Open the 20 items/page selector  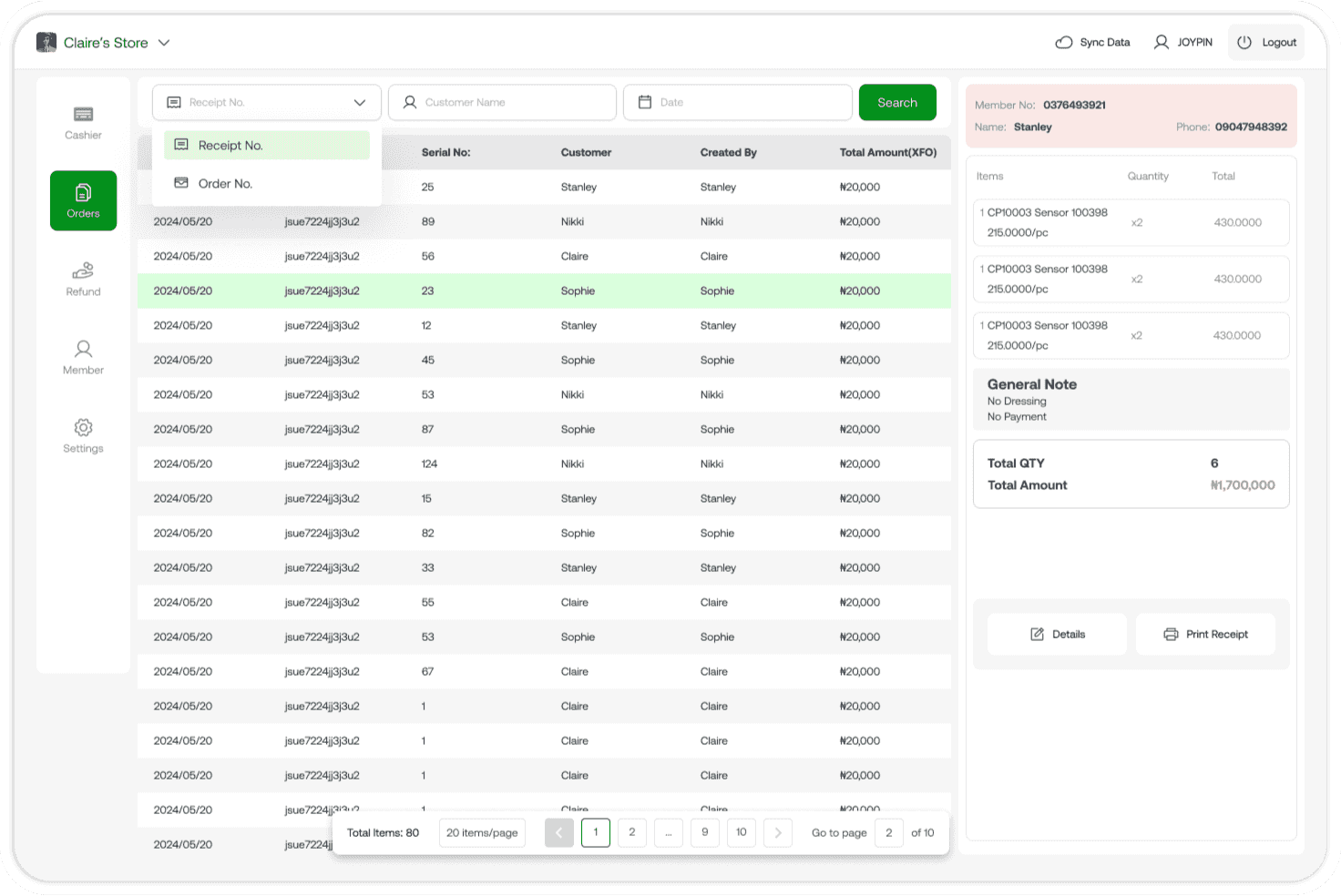coord(482,832)
